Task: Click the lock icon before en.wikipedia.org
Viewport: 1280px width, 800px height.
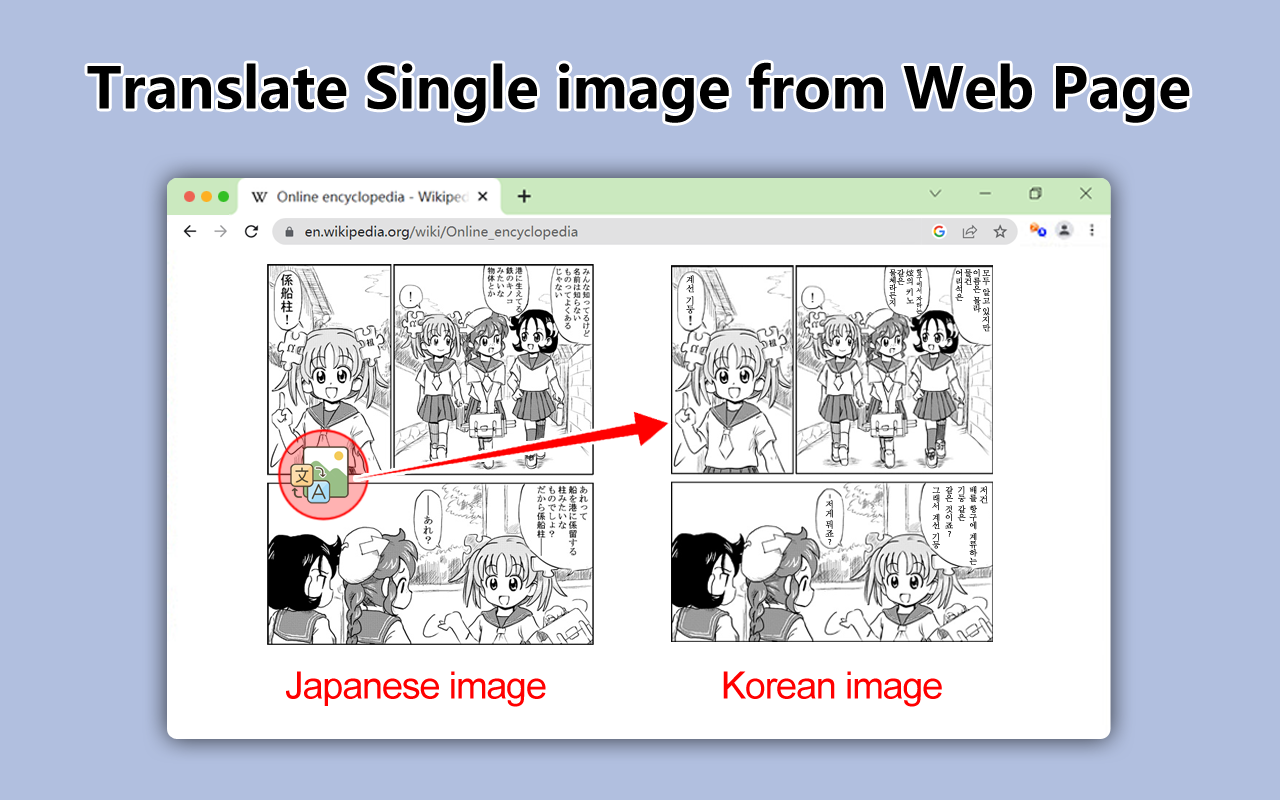Action: (x=288, y=231)
